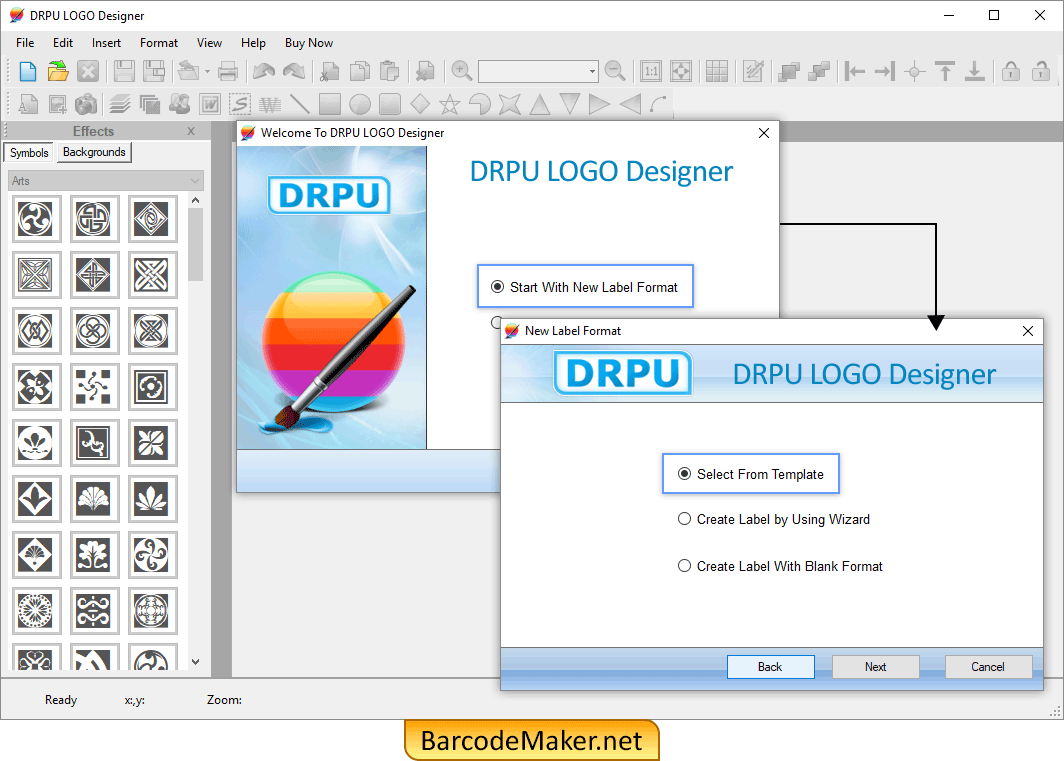This screenshot has width=1064, height=761.
Task: Click the Save As double-floppy icon
Action: pyautogui.click(x=154, y=71)
